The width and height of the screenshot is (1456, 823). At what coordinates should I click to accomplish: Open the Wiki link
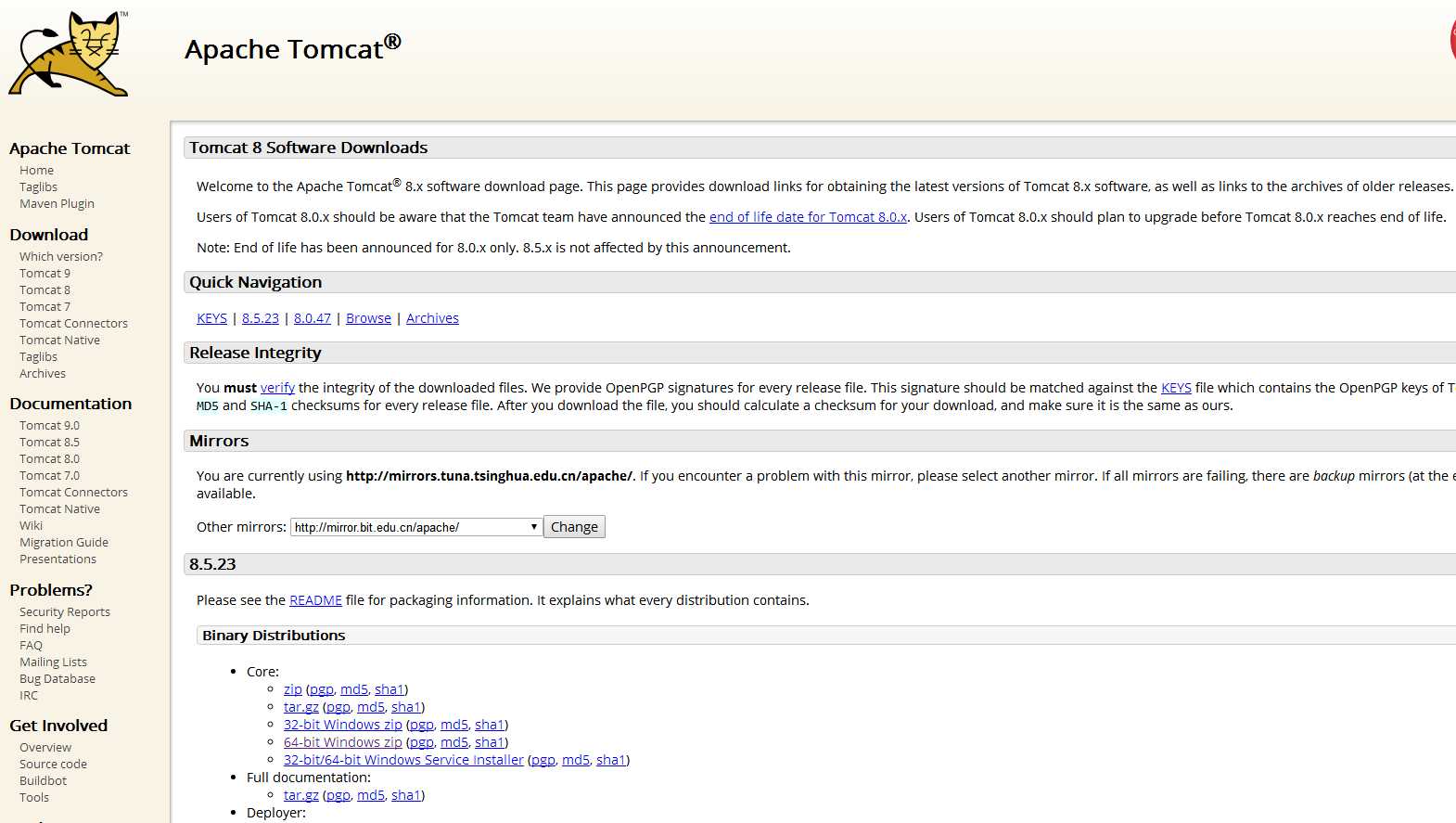click(31, 526)
